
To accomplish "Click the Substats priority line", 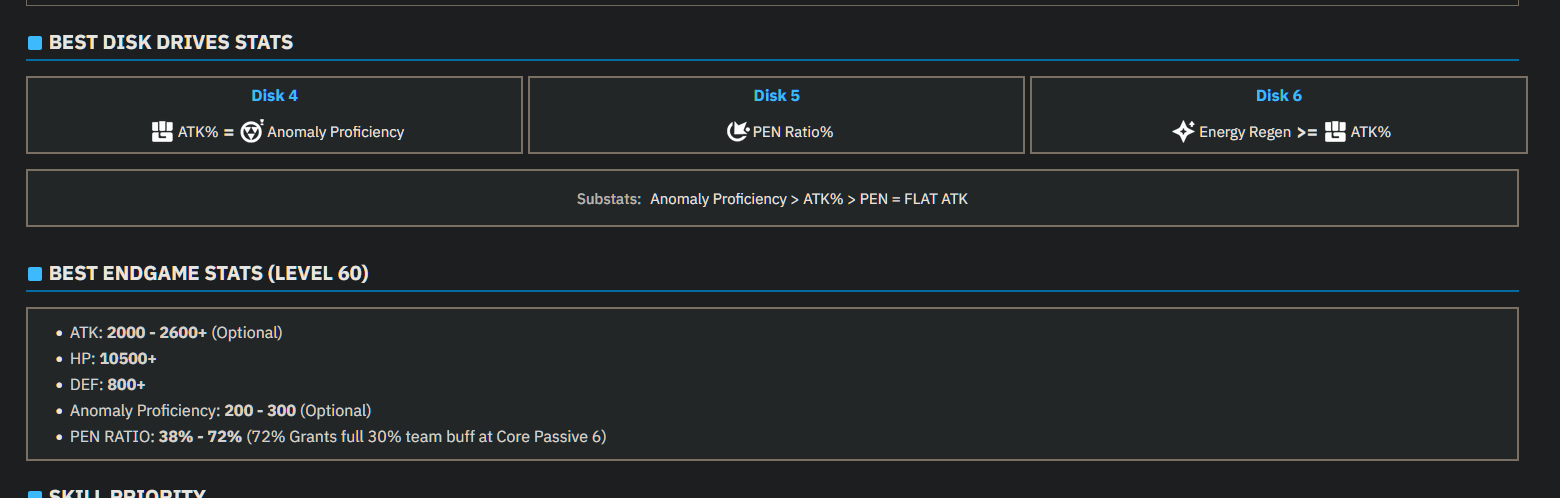I will [x=772, y=199].
